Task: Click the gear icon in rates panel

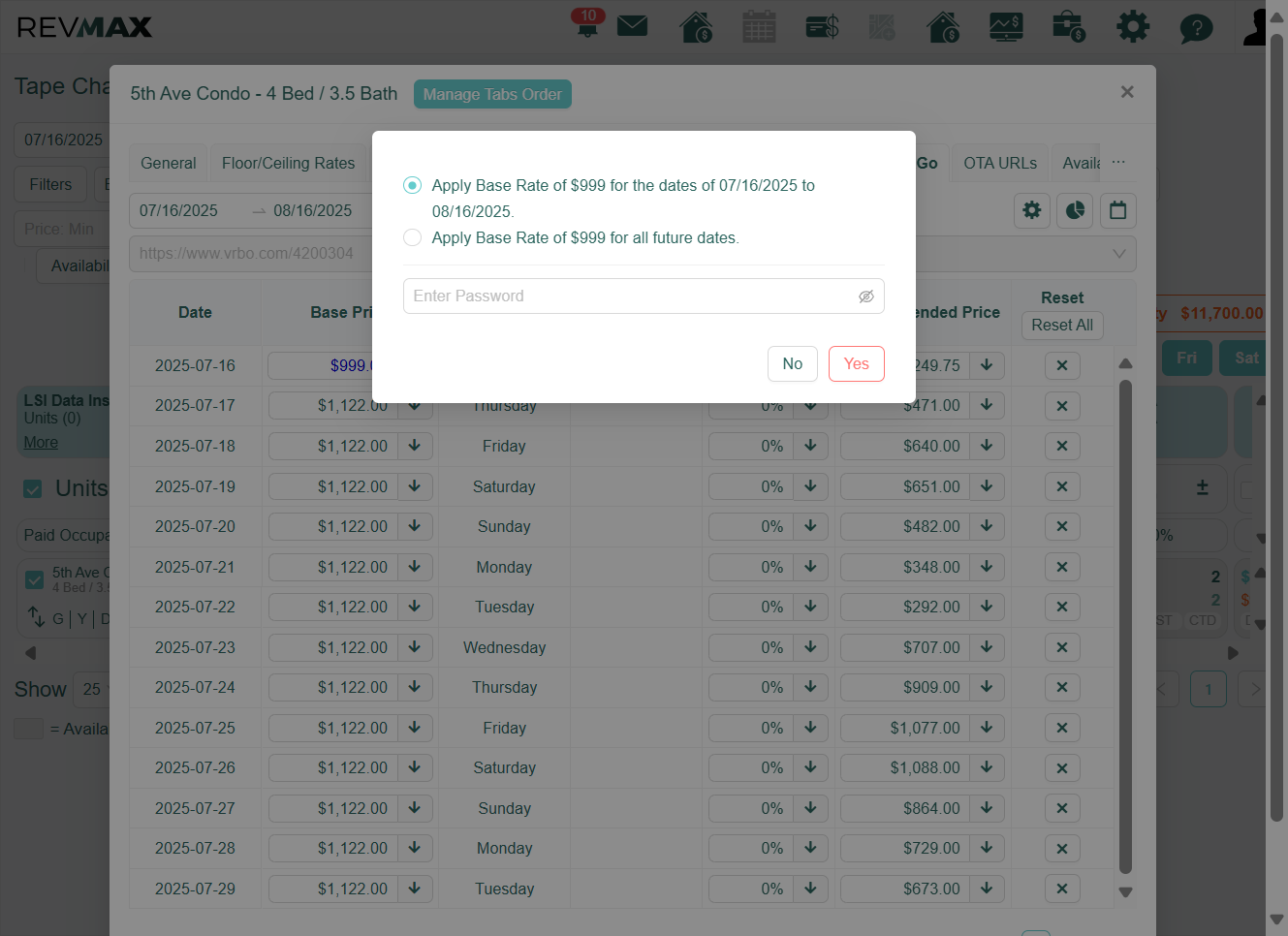Action: click(x=1031, y=210)
